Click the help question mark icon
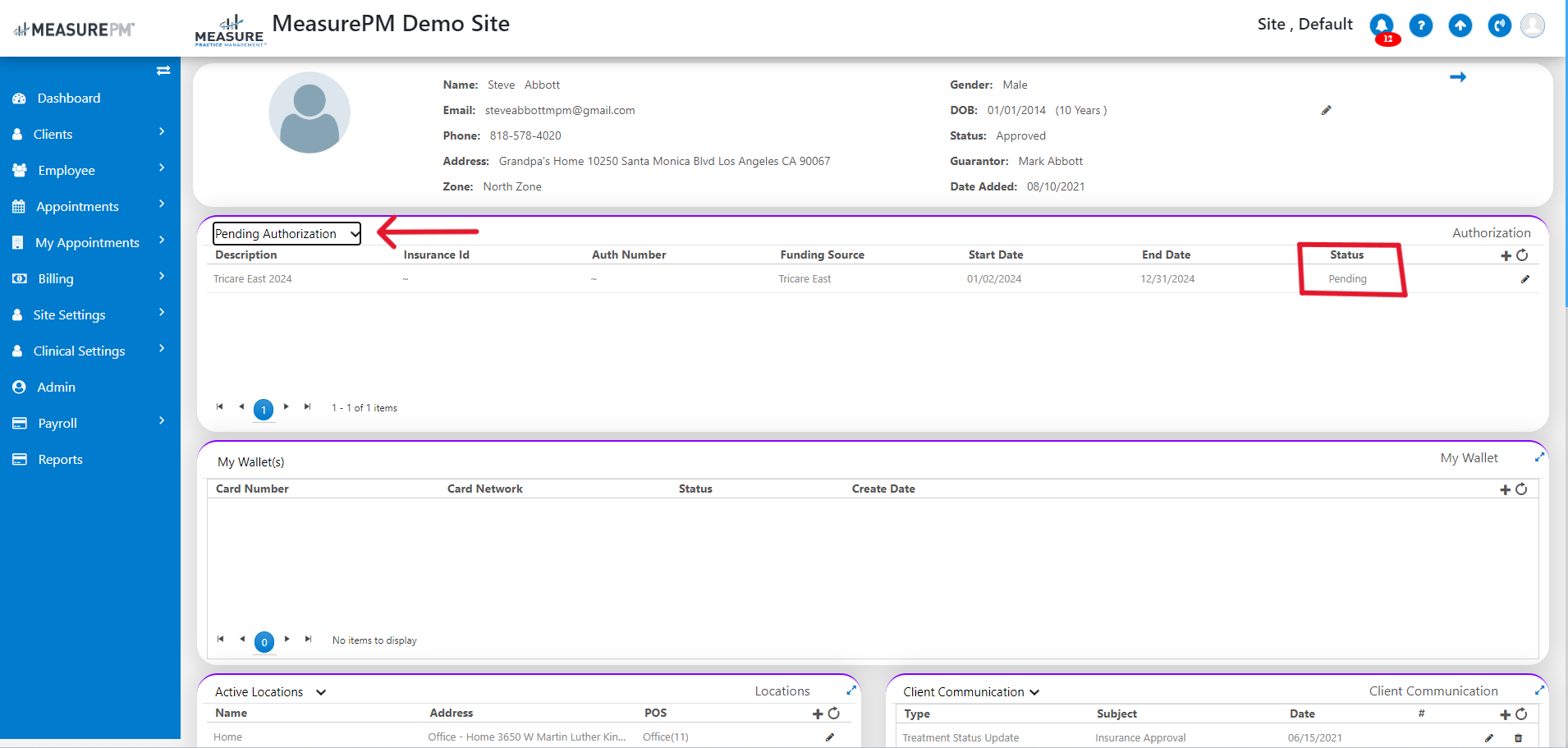 coord(1421,26)
